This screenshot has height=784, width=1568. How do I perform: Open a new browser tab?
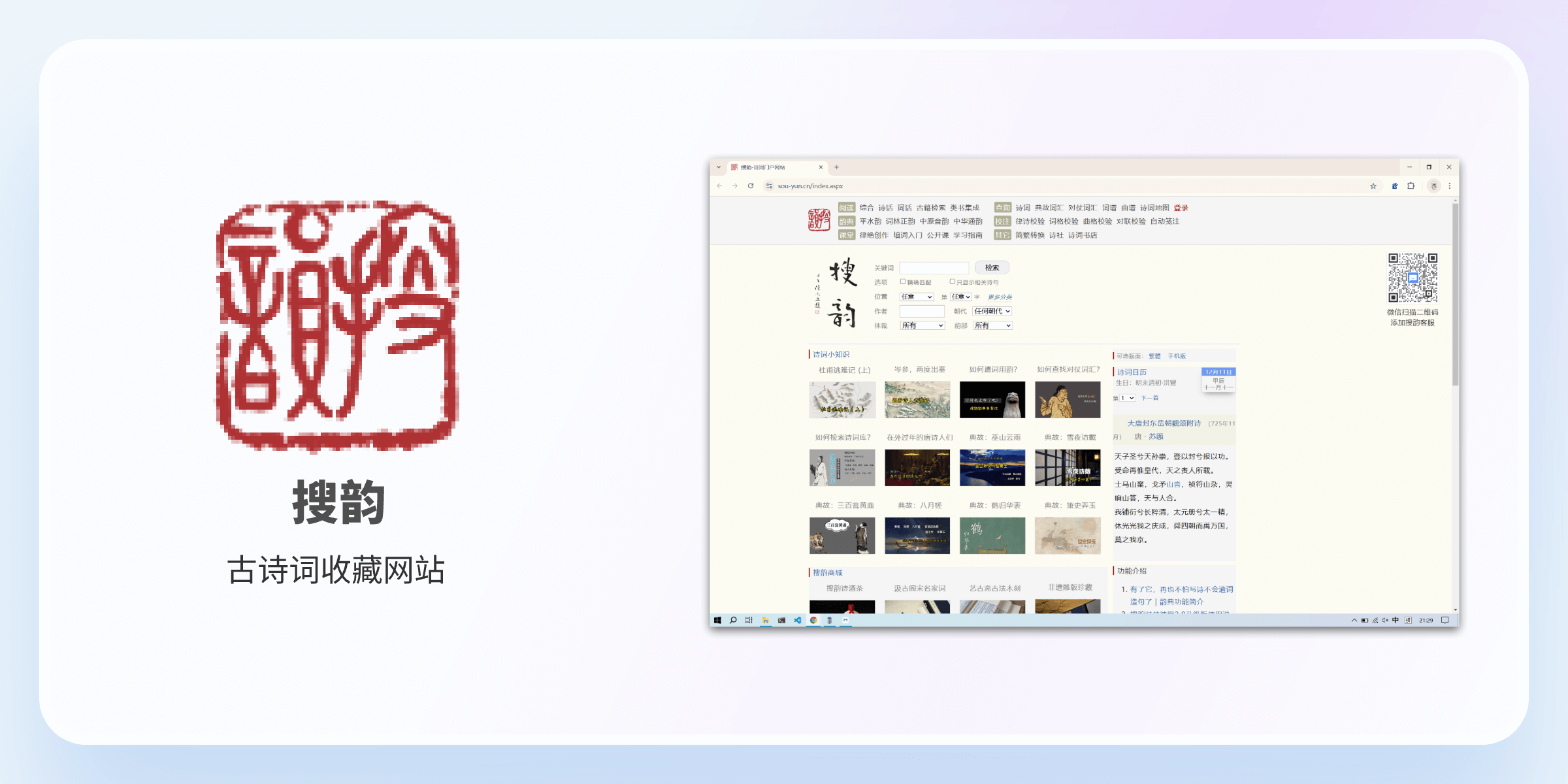click(x=836, y=167)
